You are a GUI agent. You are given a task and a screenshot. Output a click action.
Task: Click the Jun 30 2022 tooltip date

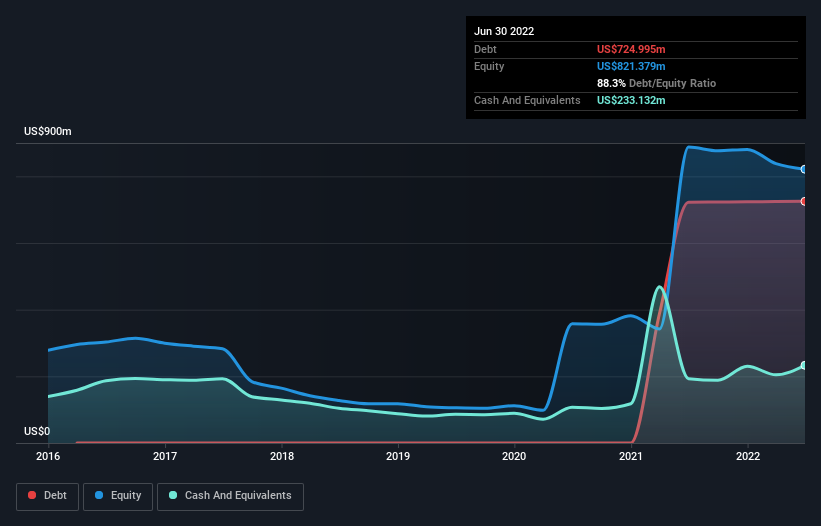tap(504, 31)
